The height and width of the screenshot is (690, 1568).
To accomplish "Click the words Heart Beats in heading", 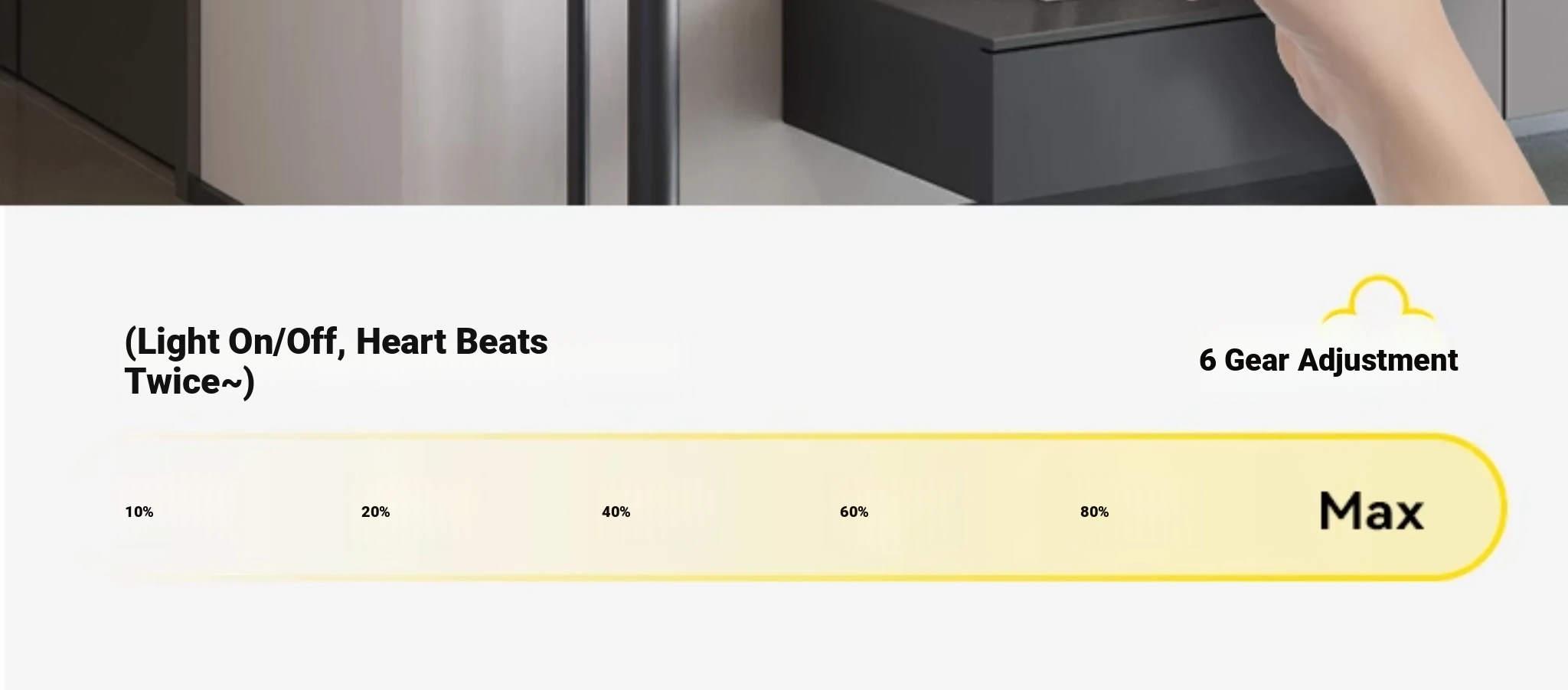I will [452, 342].
